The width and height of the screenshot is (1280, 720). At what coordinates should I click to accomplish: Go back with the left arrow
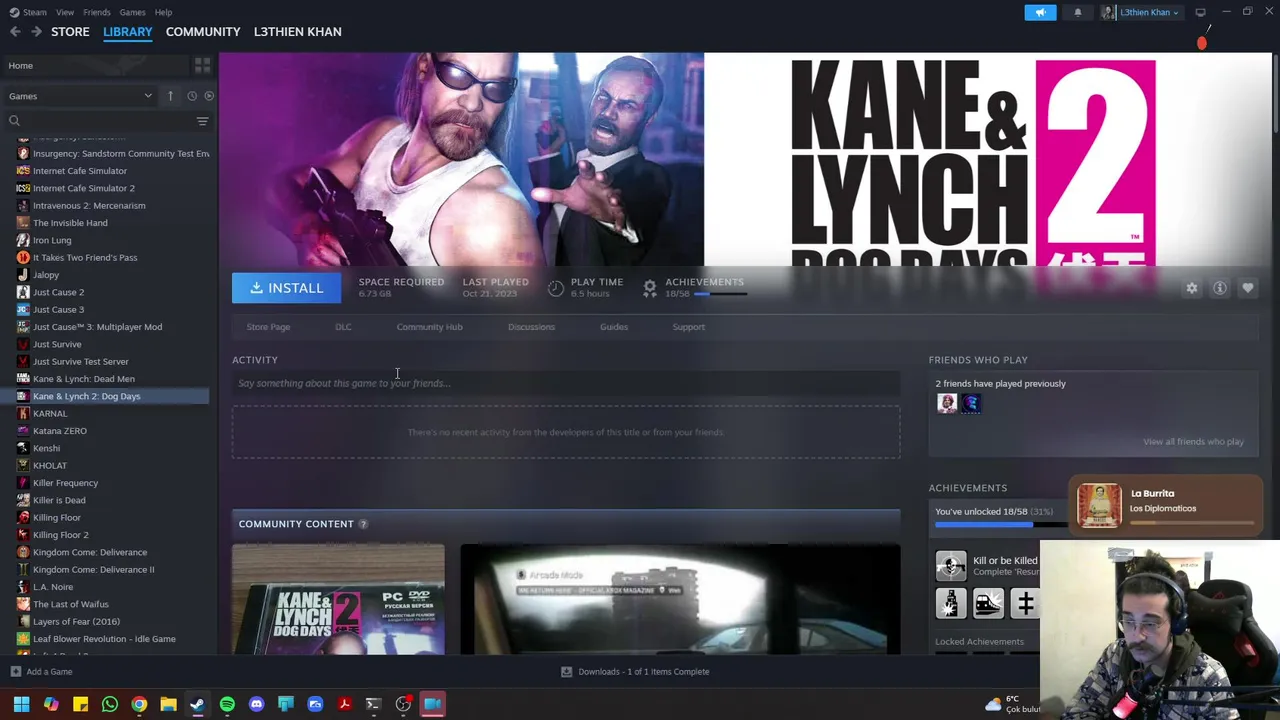(x=15, y=32)
